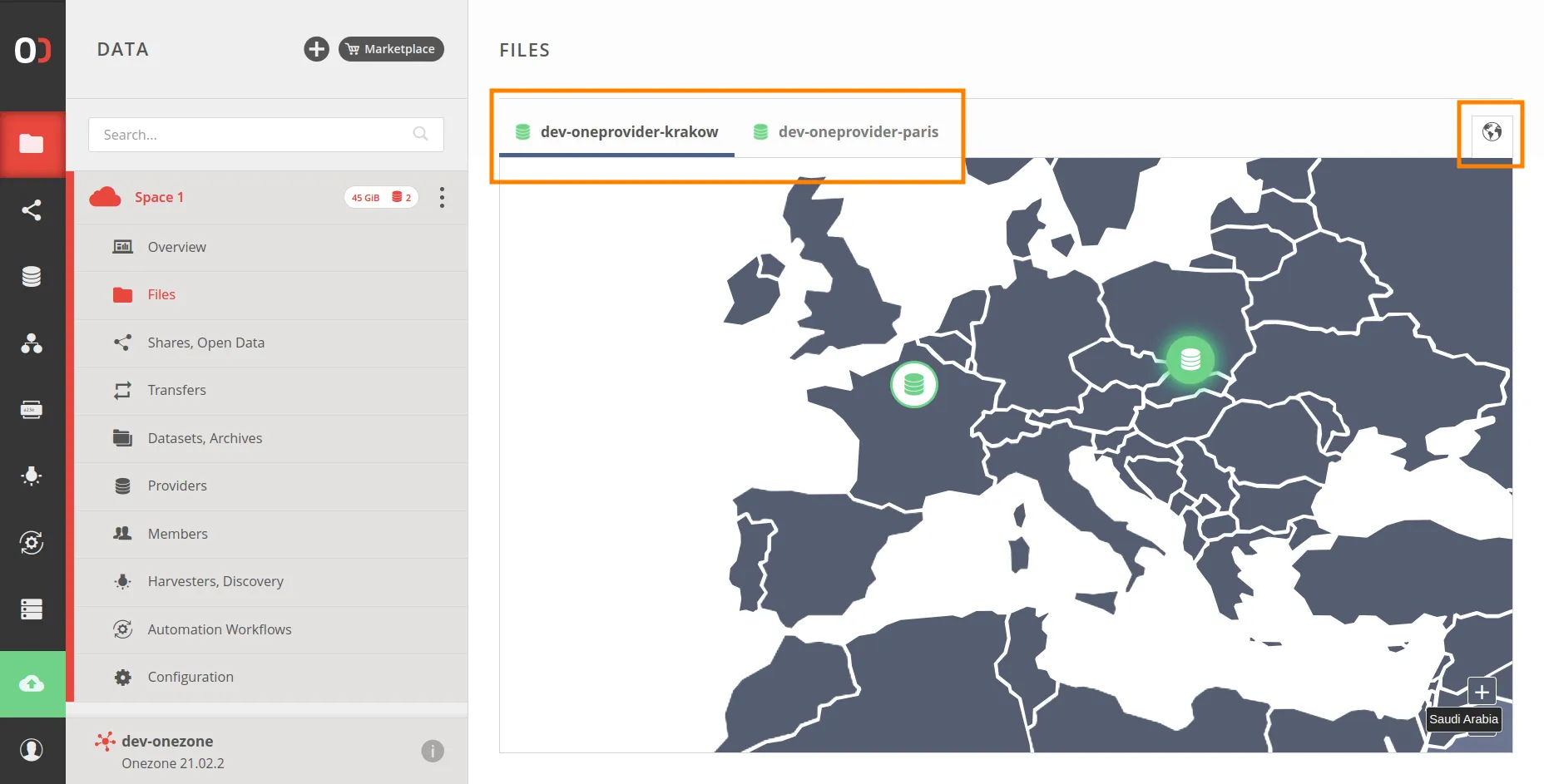Go to Shares, Open Data
Screen dimensions: 1544x784
point(205,343)
